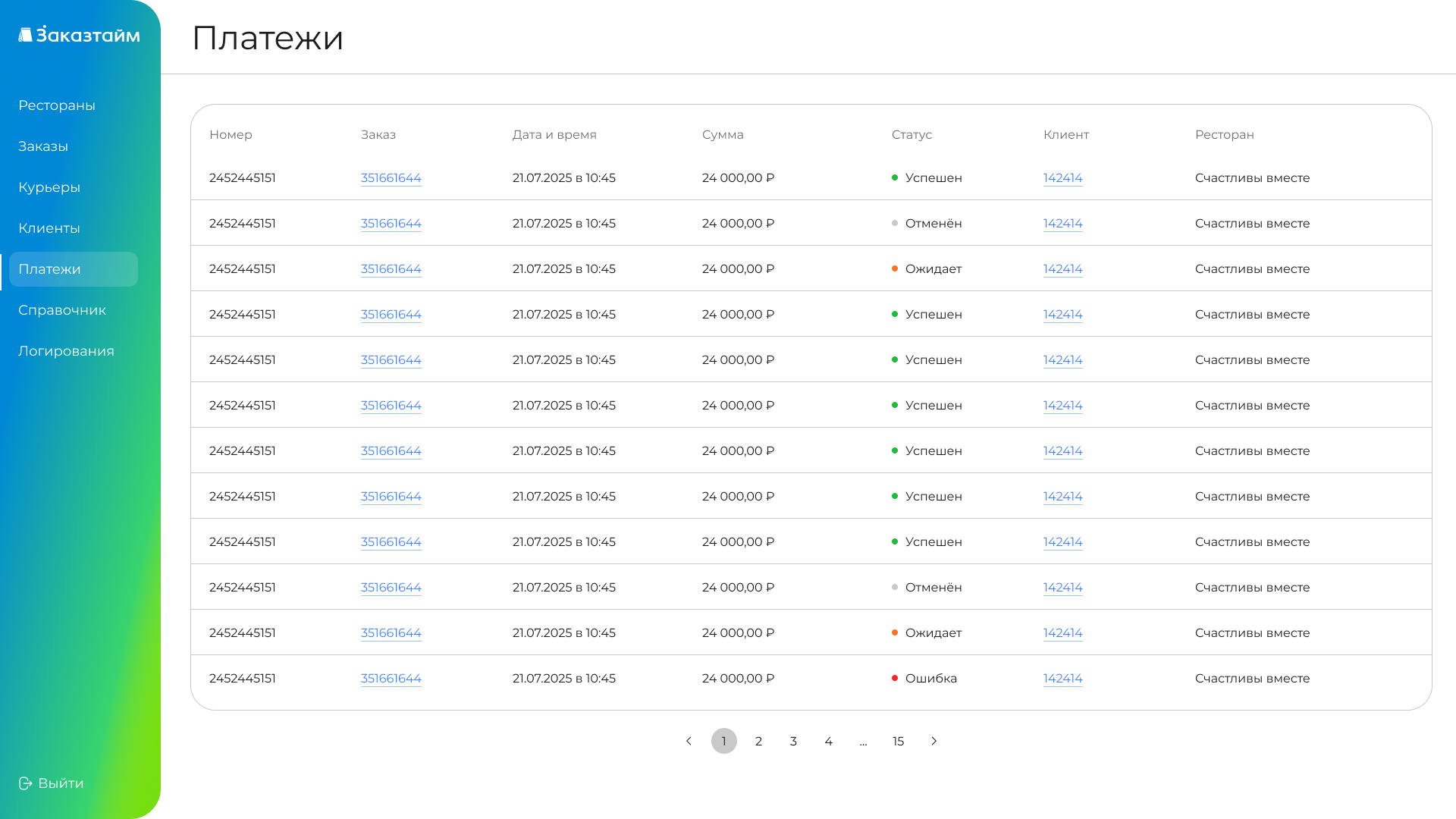Open order 351661644 in the Ошибка row
Viewport: 1456px width, 819px height.
click(x=391, y=679)
